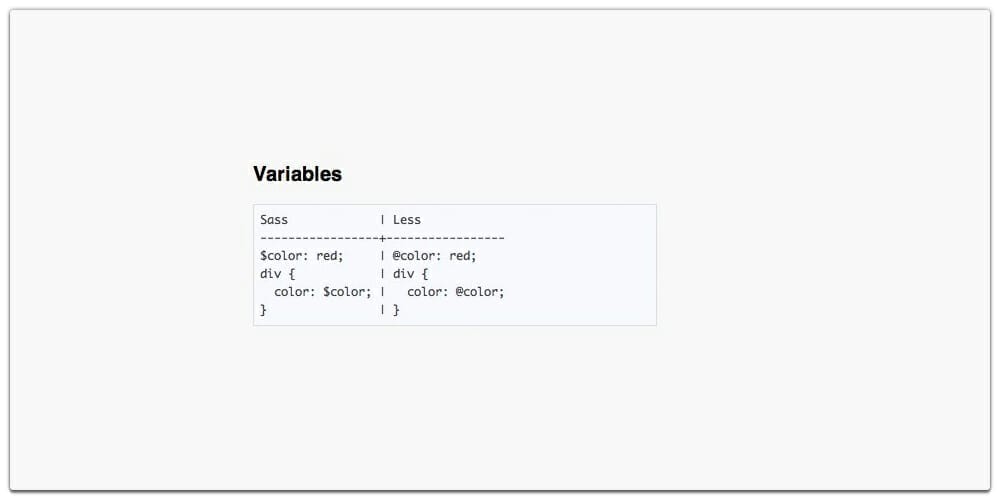The height and width of the screenshot is (500, 1000).
Task: Click the color: $color; property line
Action: click(323, 292)
